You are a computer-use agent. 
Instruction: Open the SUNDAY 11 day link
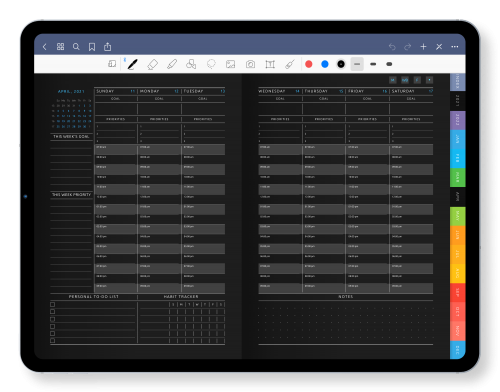tap(116, 91)
